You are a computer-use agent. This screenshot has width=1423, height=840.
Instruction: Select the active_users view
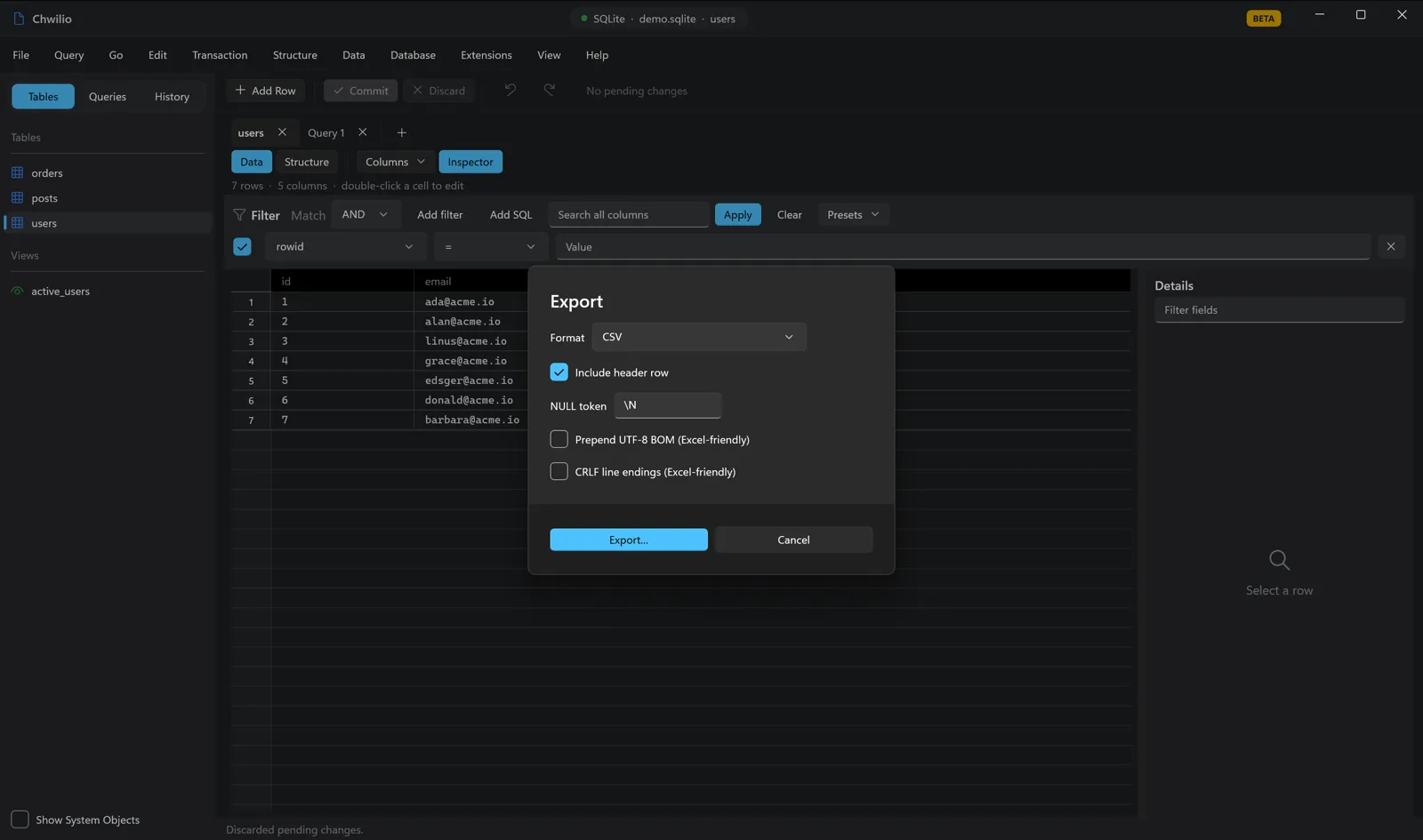tap(107, 291)
